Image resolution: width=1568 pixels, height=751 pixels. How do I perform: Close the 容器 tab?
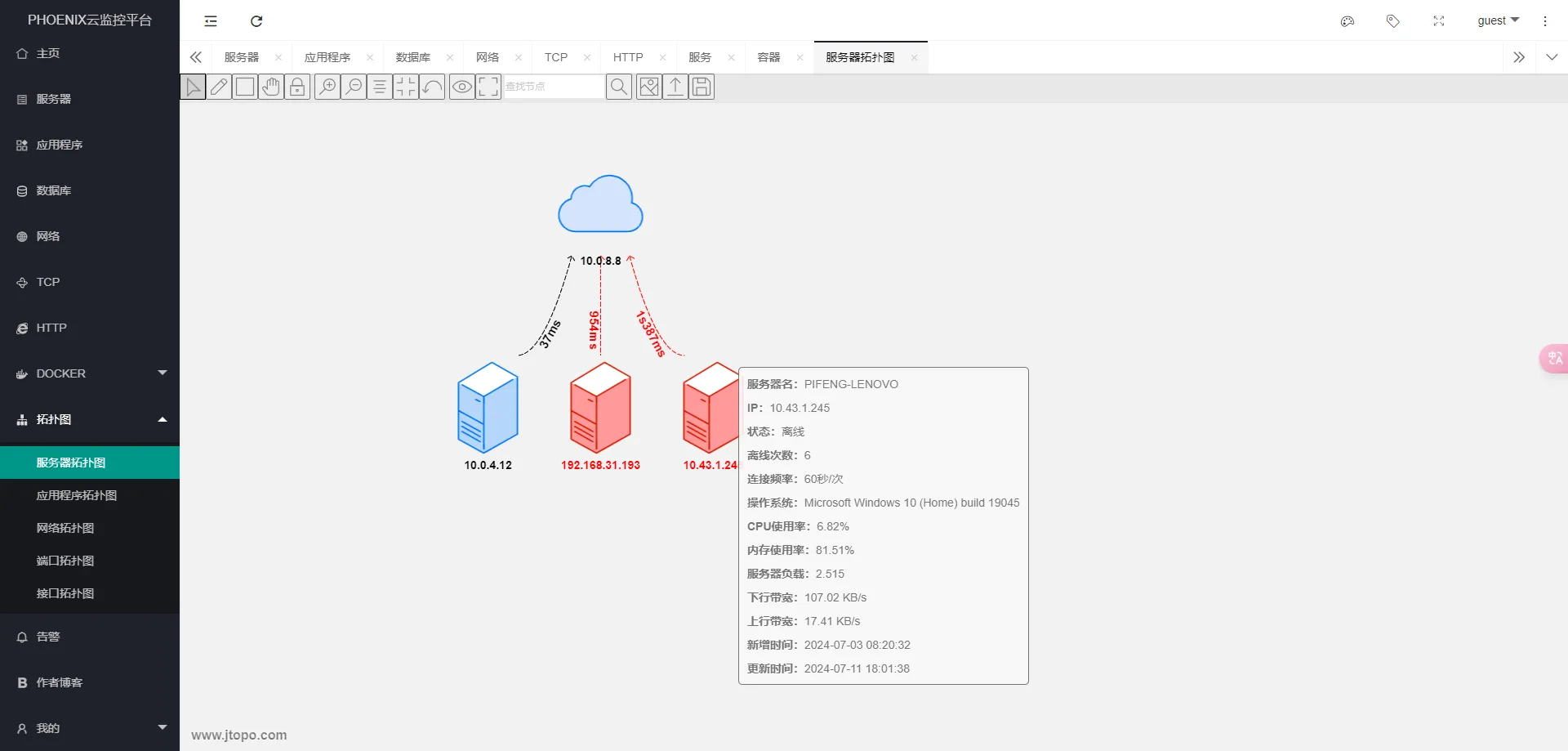pyautogui.click(x=800, y=58)
